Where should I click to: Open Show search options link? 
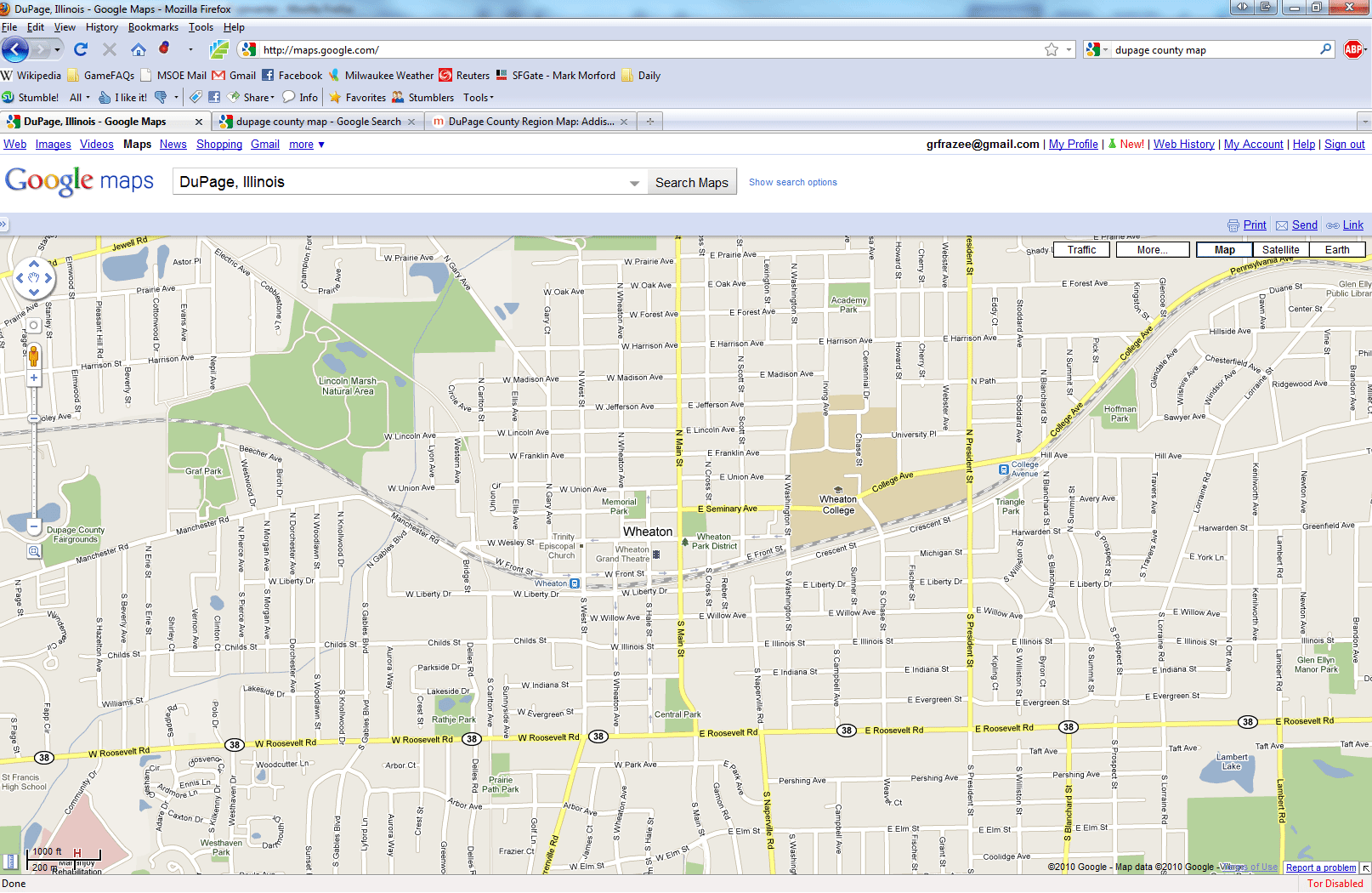pyautogui.click(x=792, y=182)
